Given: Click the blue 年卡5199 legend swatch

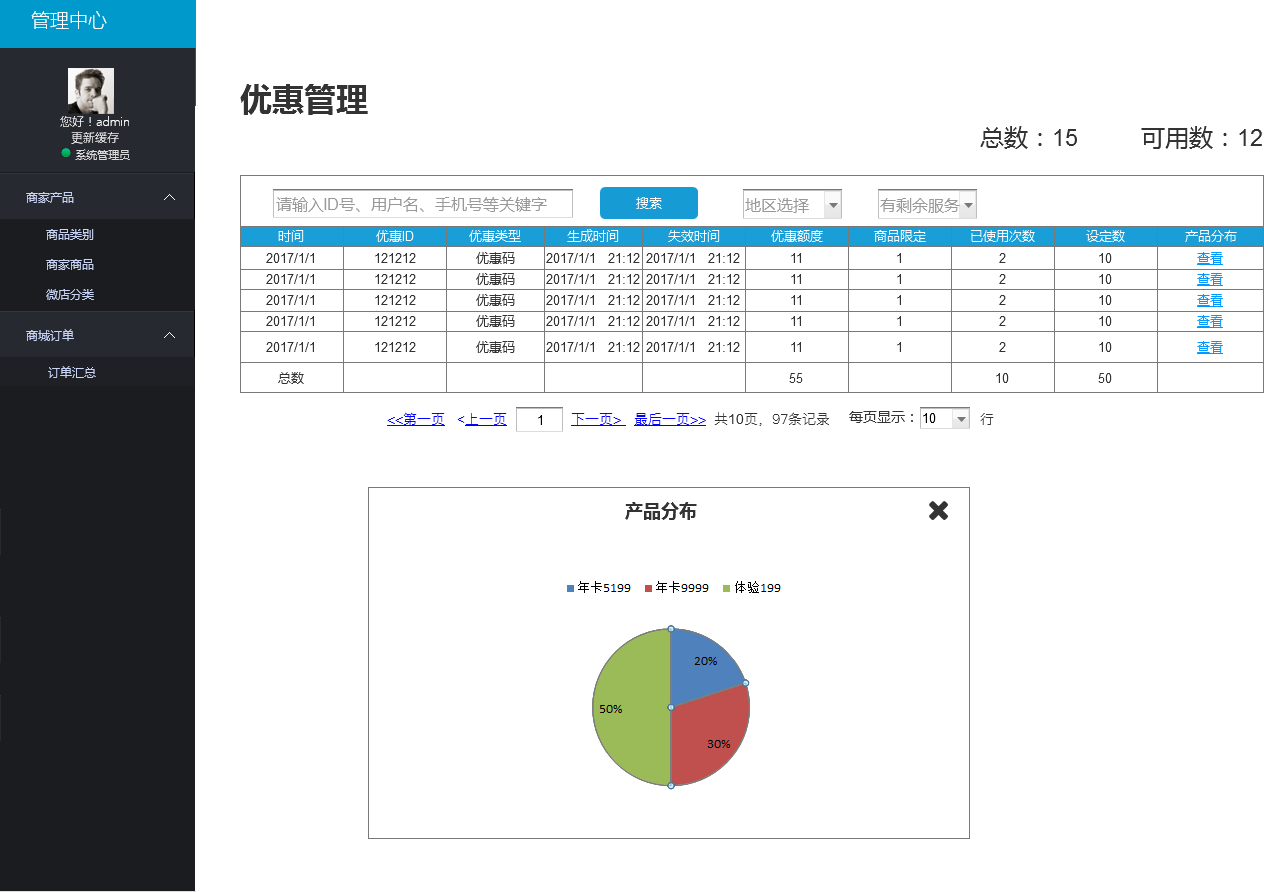Looking at the screenshot, I should coord(571,588).
